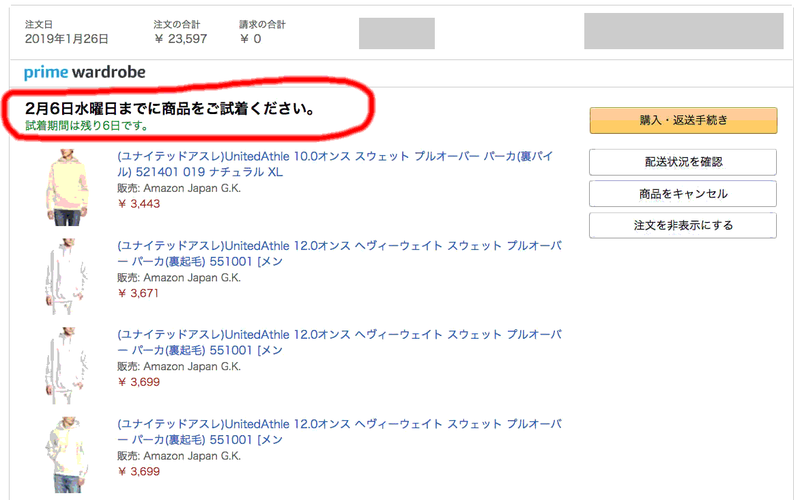Click seller text under the ナチュラル XL item
The height and width of the screenshot is (500, 800).
[x=179, y=188]
